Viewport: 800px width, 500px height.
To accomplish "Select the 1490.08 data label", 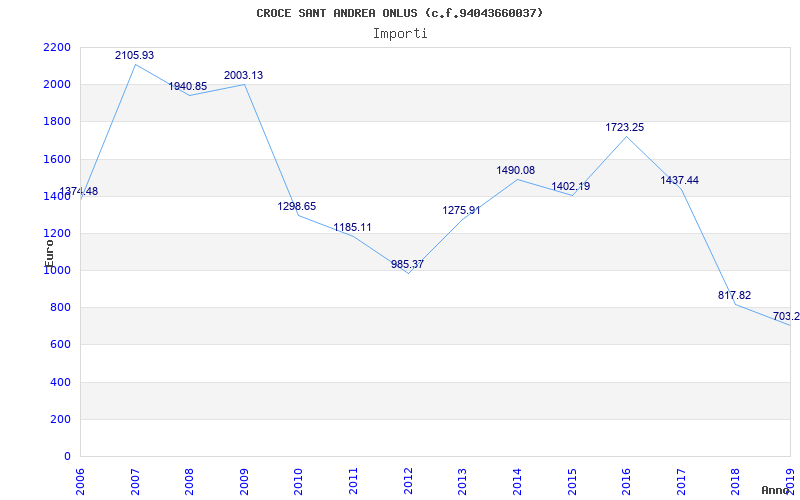I will pos(515,170).
